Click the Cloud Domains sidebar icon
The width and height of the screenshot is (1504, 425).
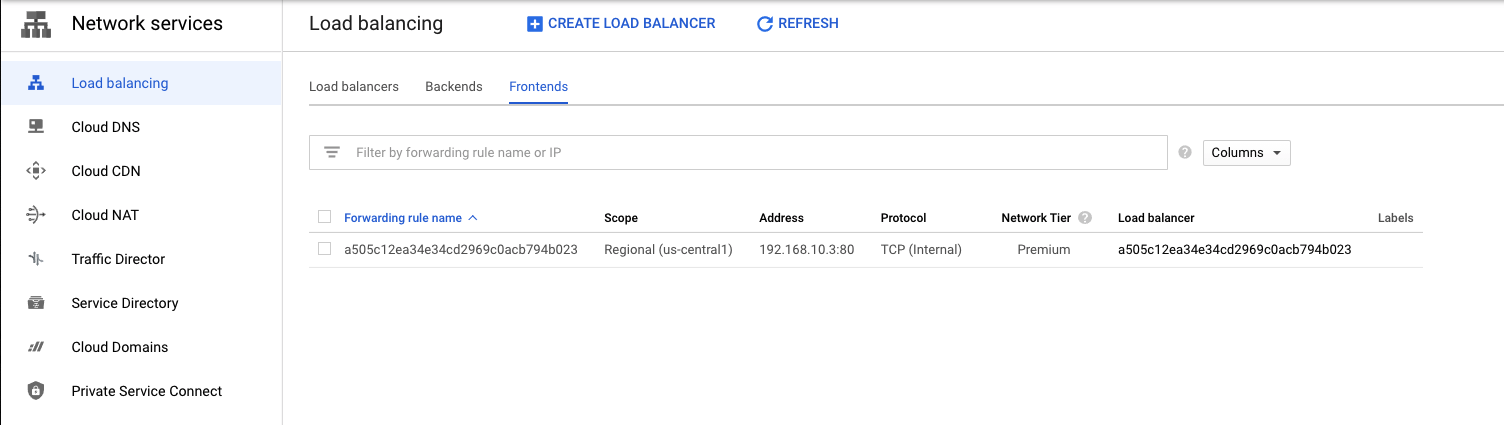pyautogui.click(x=36, y=347)
